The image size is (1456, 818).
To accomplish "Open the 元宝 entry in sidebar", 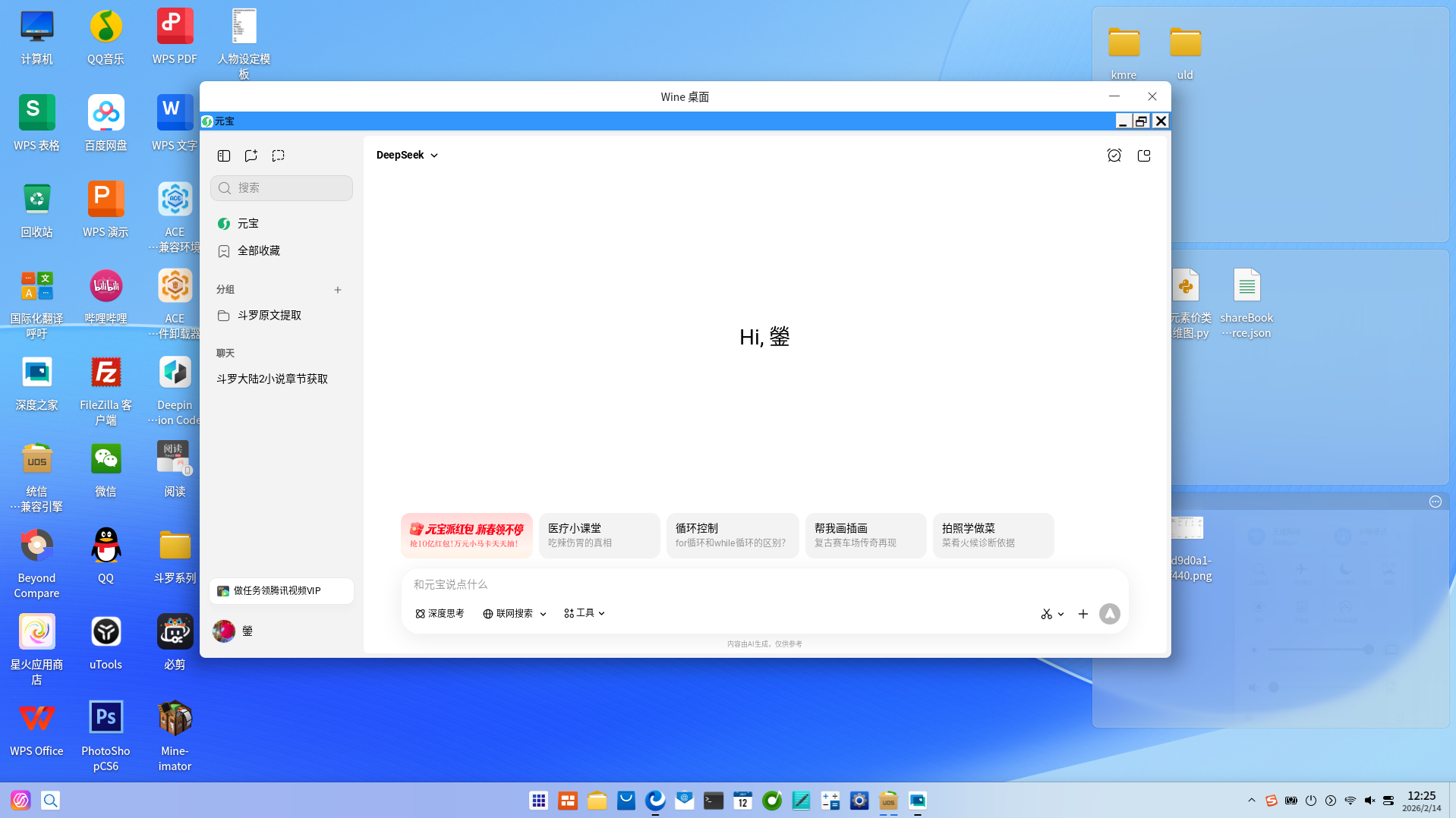I will coord(282,224).
